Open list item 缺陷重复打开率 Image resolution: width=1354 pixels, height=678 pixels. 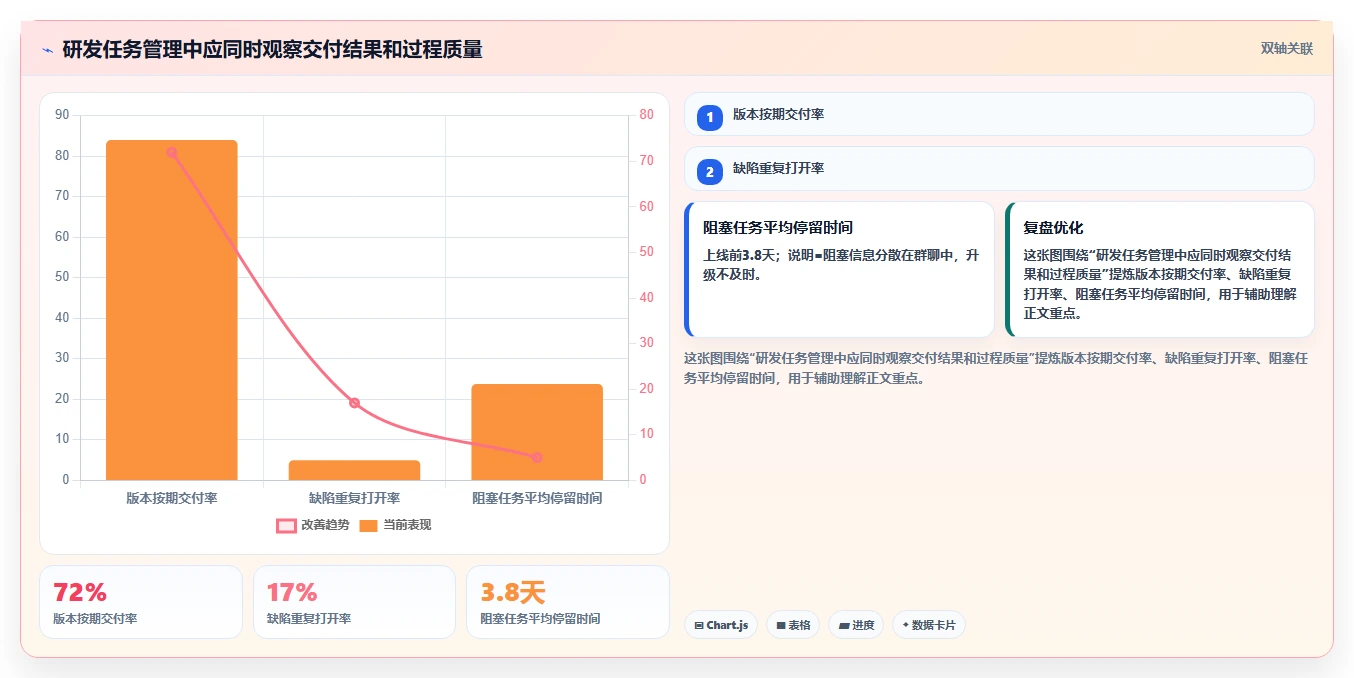tap(999, 168)
